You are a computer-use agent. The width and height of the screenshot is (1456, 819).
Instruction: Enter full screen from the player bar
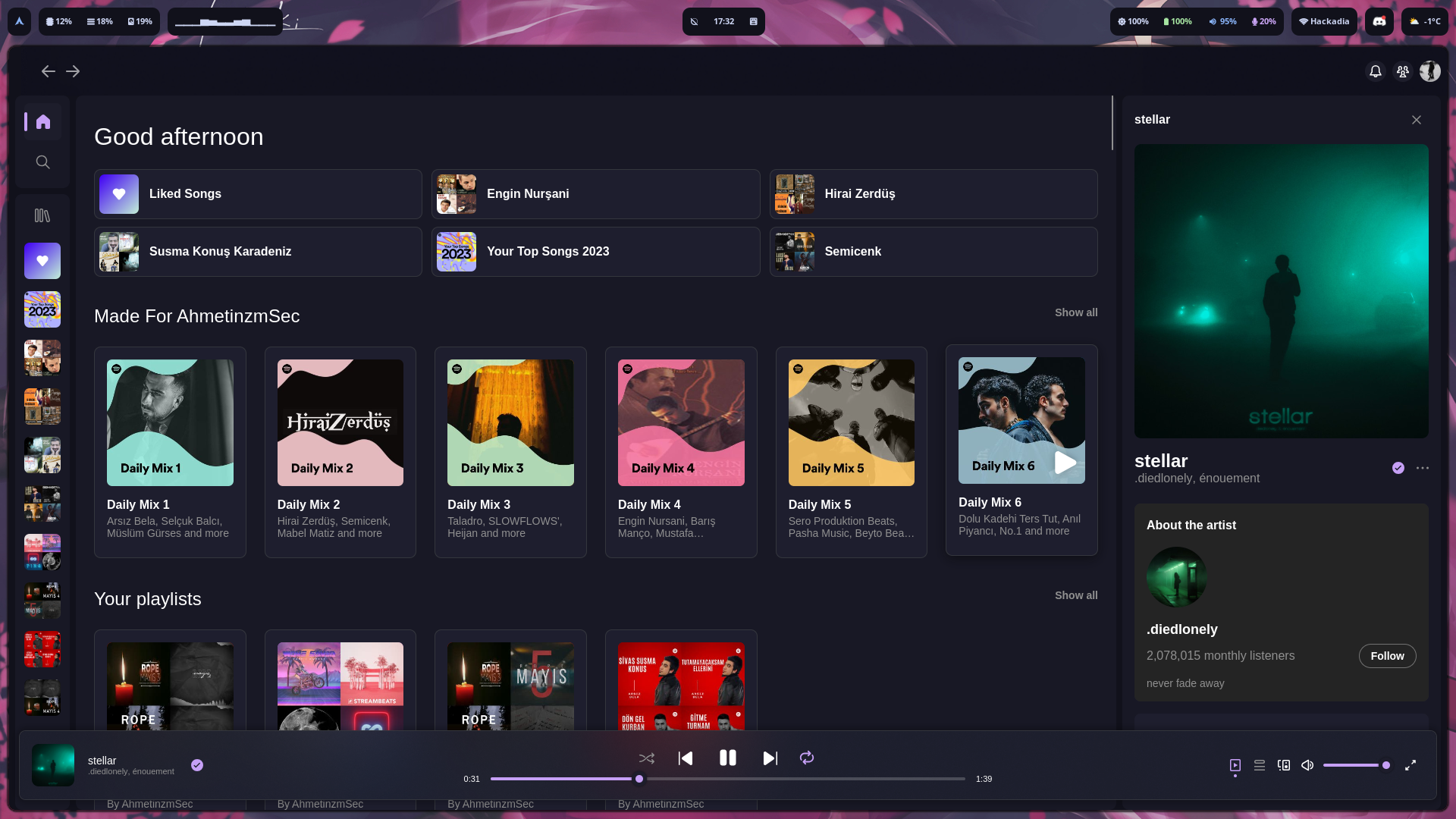click(x=1410, y=766)
